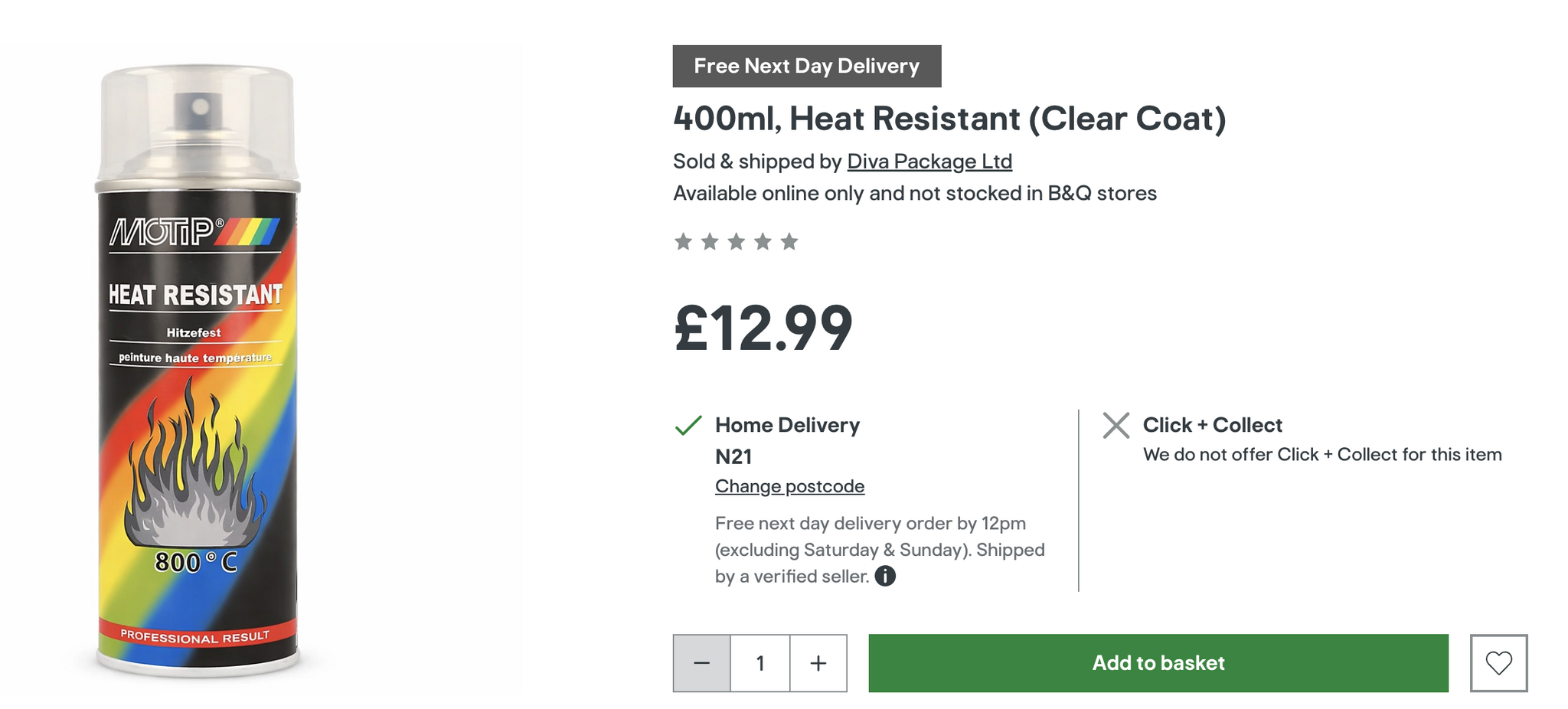Click the delivery info icon
Image resolution: width=1568 pixels, height=709 pixels.
[x=885, y=576]
